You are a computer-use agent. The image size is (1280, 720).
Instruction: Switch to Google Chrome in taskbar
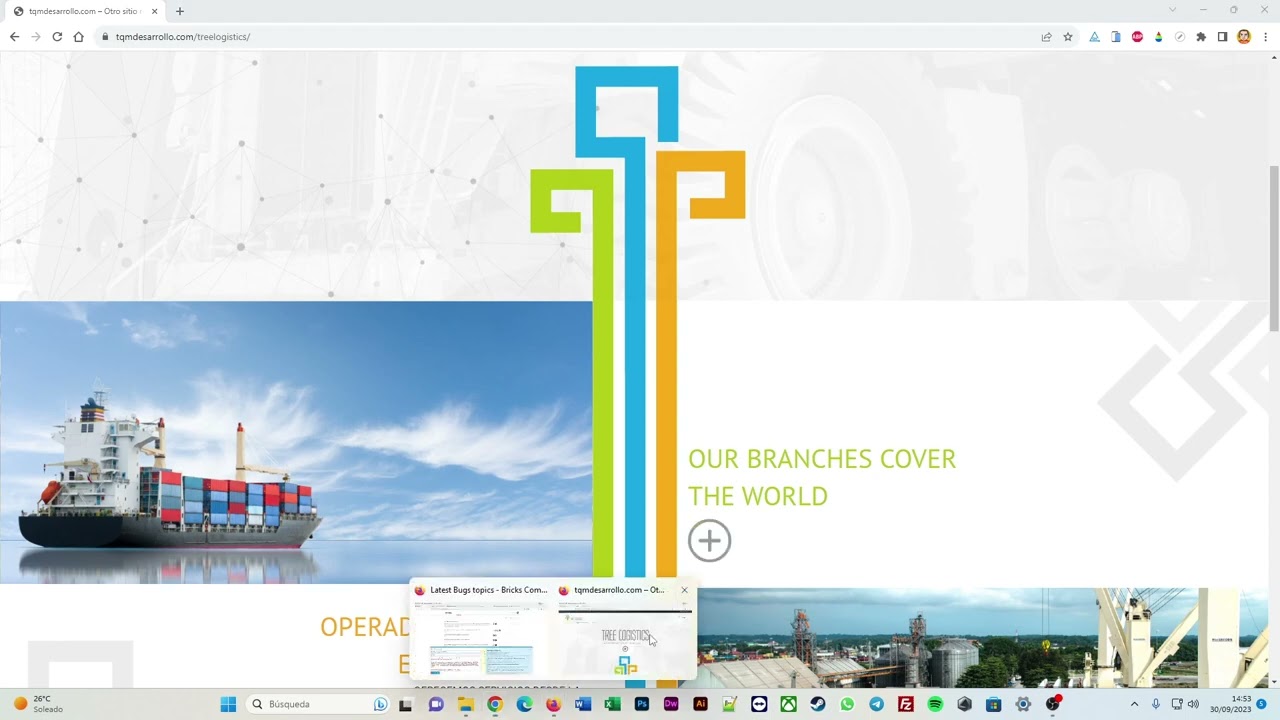(495, 704)
